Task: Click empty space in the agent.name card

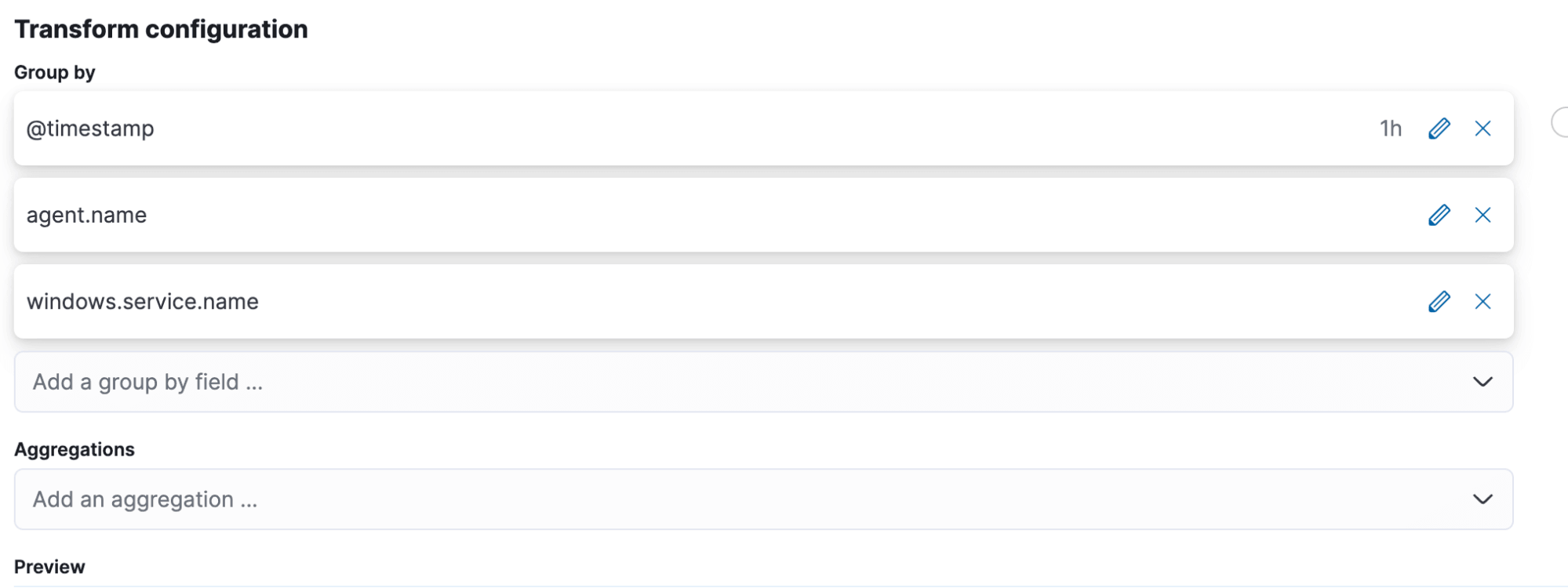Action: tap(784, 215)
